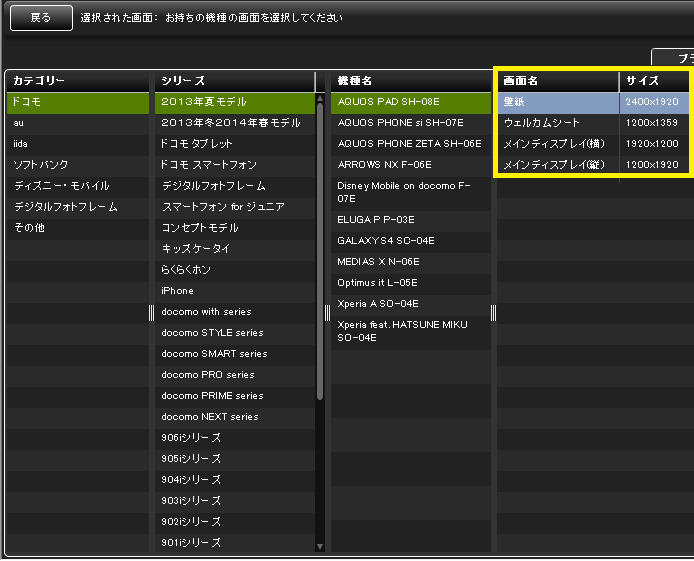The height and width of the screenshot is (561, 694).
Task: Select メインディスプレイ(横) screen
Action: tap(554, 144)
